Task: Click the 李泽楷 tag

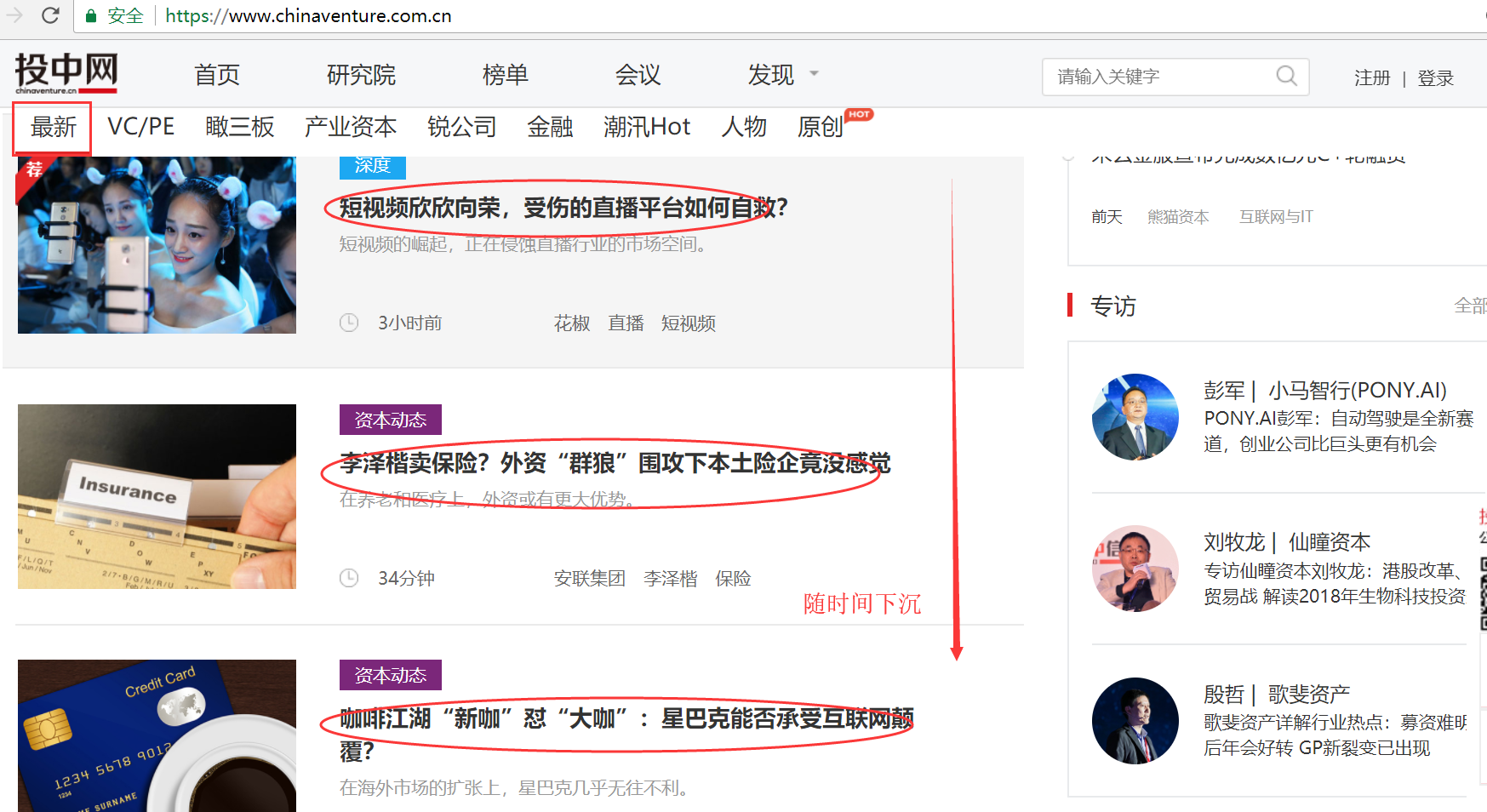Action: [671, 579]
